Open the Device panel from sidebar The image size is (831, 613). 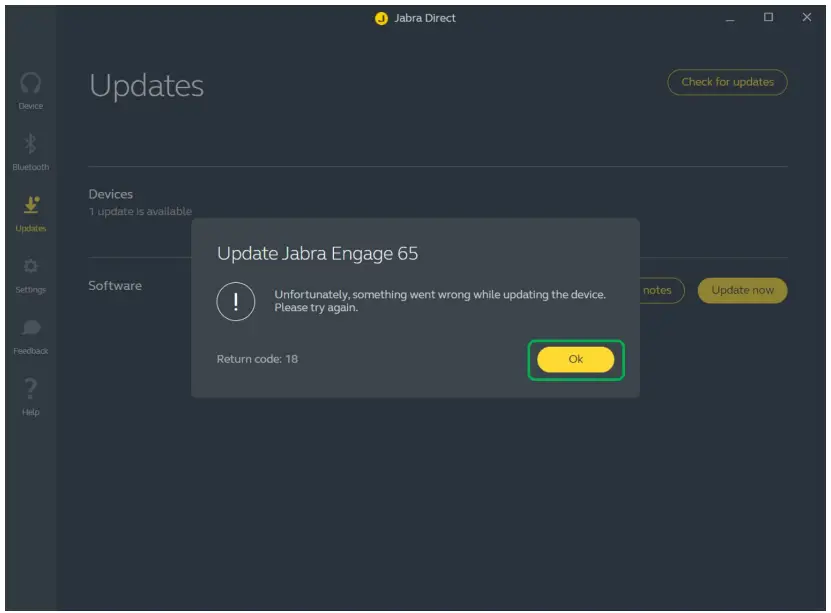coord(30,92)
